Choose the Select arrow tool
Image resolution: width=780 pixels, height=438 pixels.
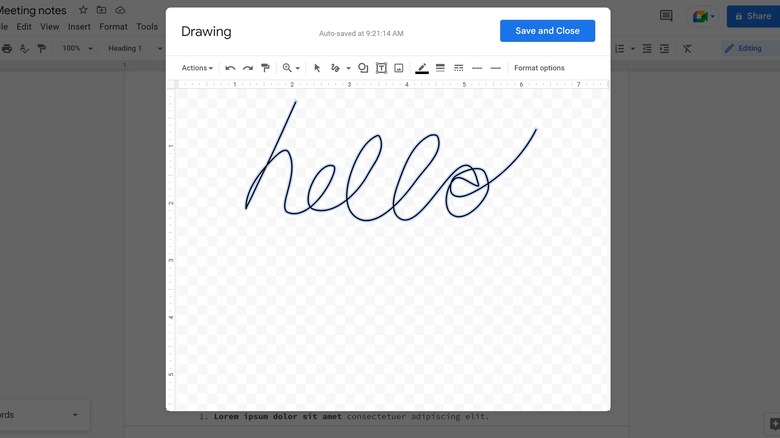[x=317, y=68]
